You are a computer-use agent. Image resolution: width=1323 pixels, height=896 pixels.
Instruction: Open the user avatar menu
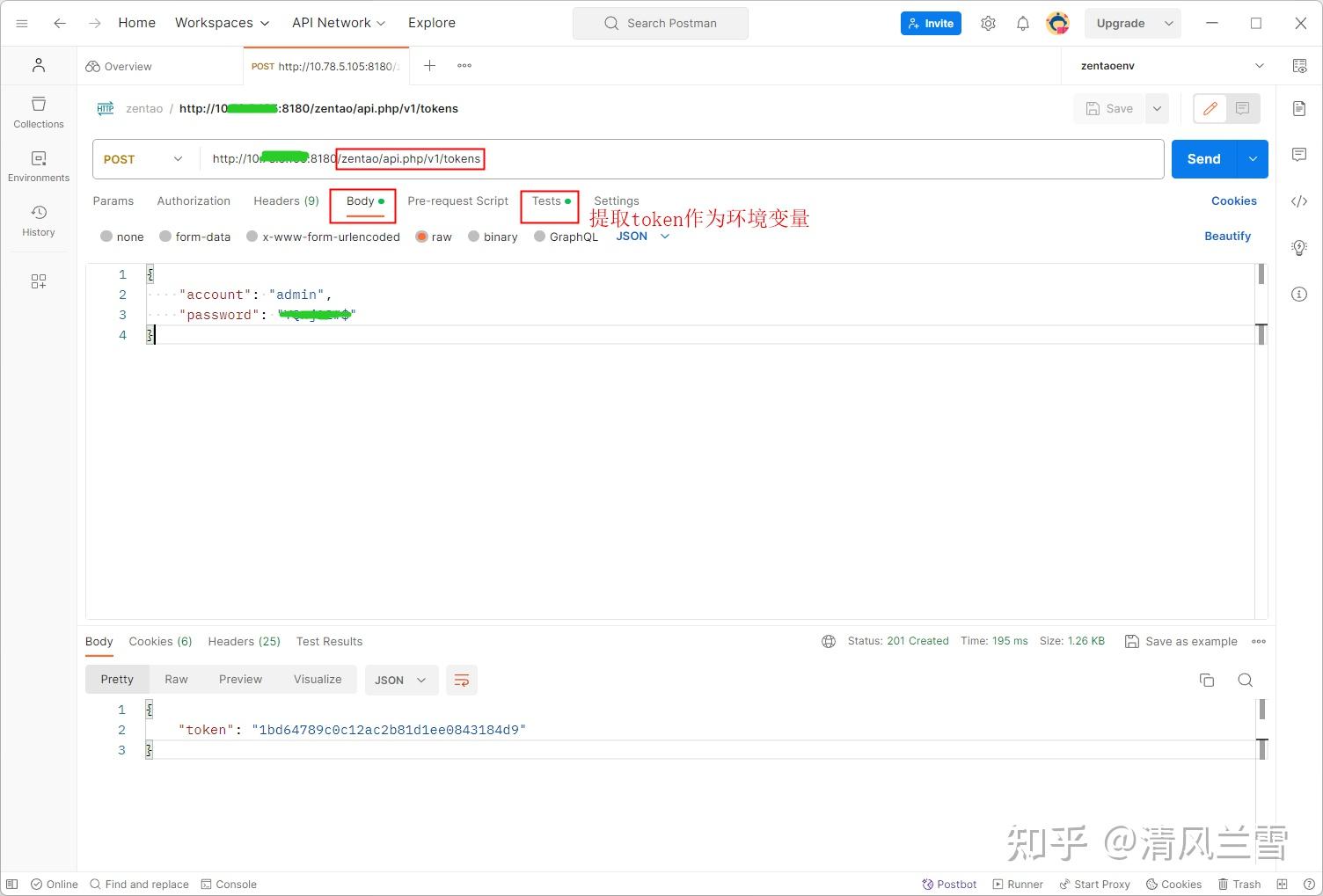[x=1057, y=24]
